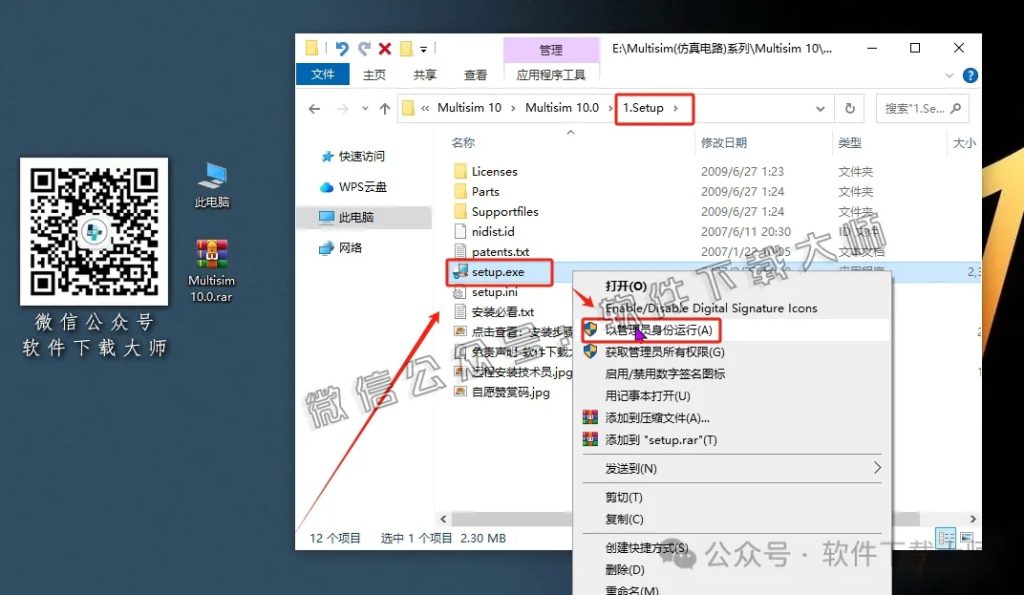Select 安装必看.txt in the file list
Viewport: 1024px width, 595px height.
[503, 311]
